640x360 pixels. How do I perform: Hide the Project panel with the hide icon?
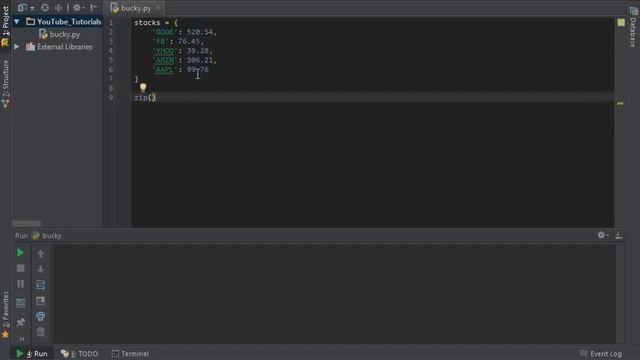click(94, 7)
